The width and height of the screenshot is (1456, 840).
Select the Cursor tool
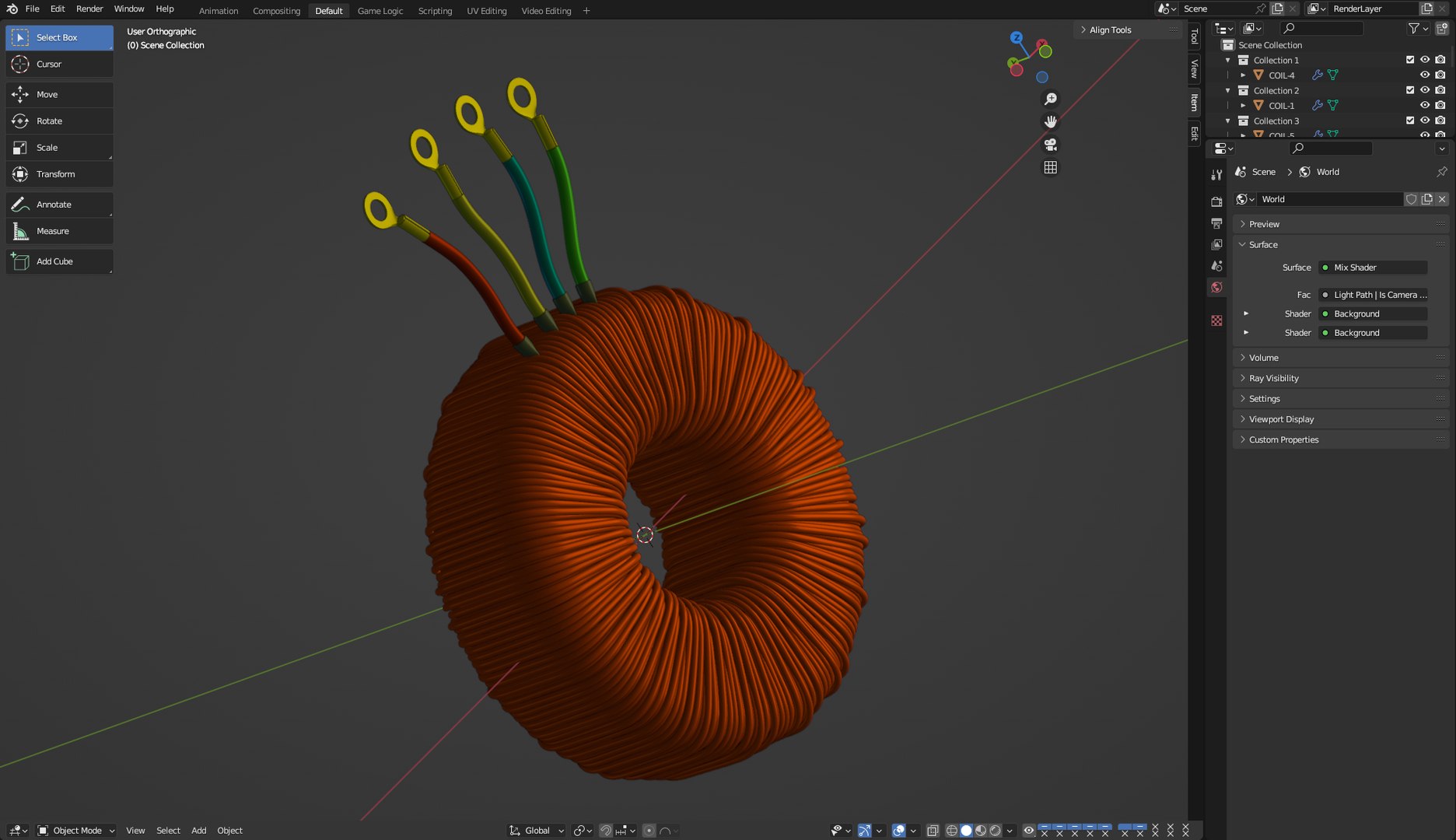[59, 64]
